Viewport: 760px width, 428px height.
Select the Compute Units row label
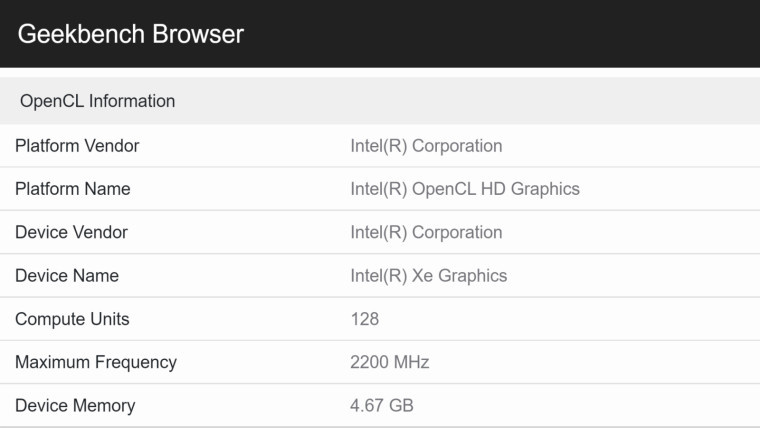(72, 319)
